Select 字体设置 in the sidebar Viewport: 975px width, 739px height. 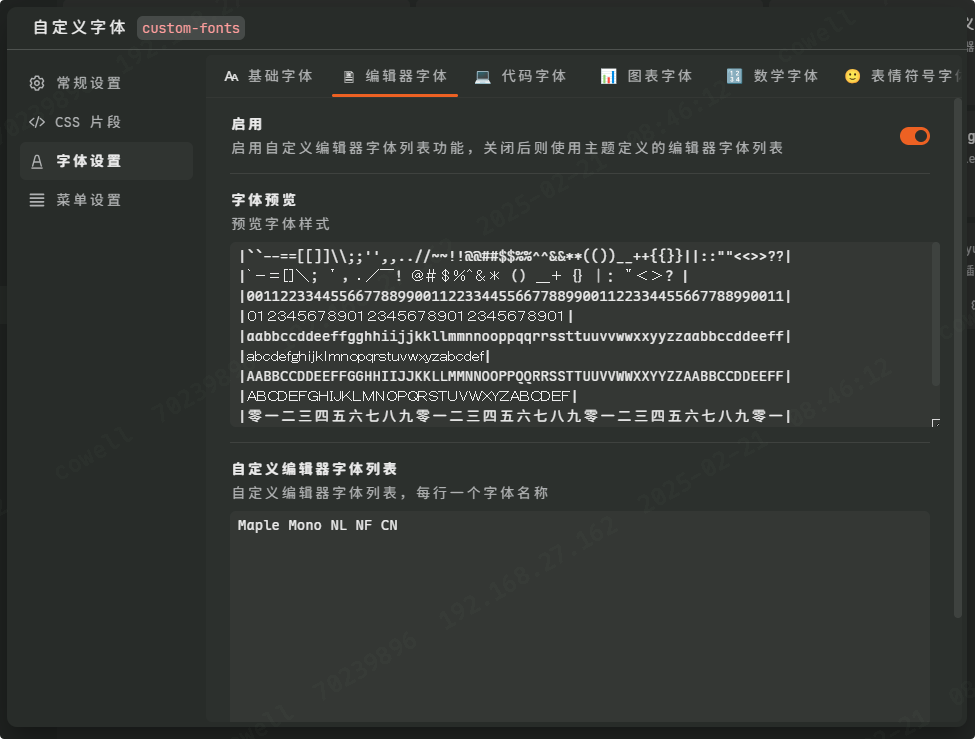pos(106,161)
